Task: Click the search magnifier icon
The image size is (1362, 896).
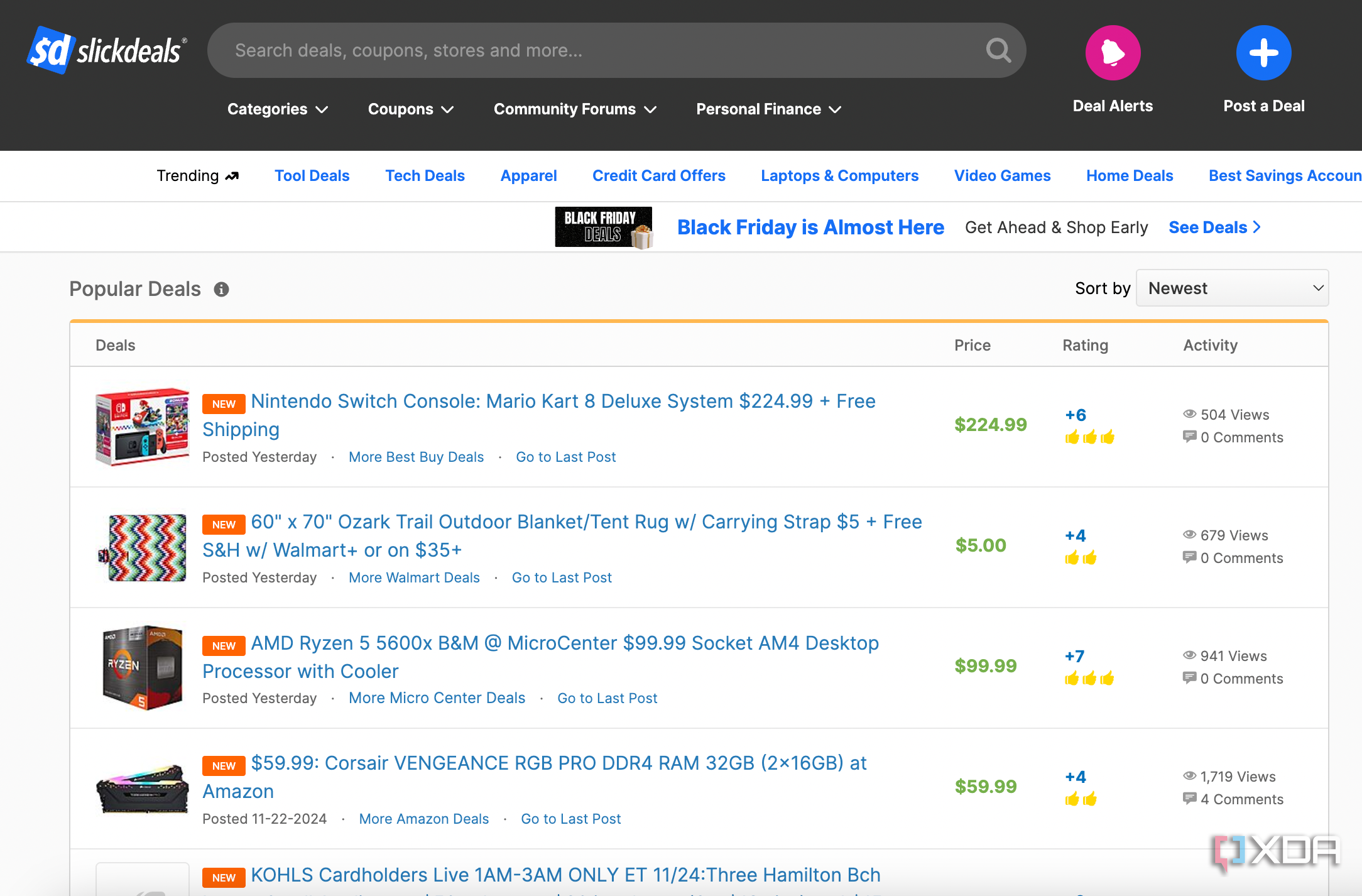Action: click(998, 50)
